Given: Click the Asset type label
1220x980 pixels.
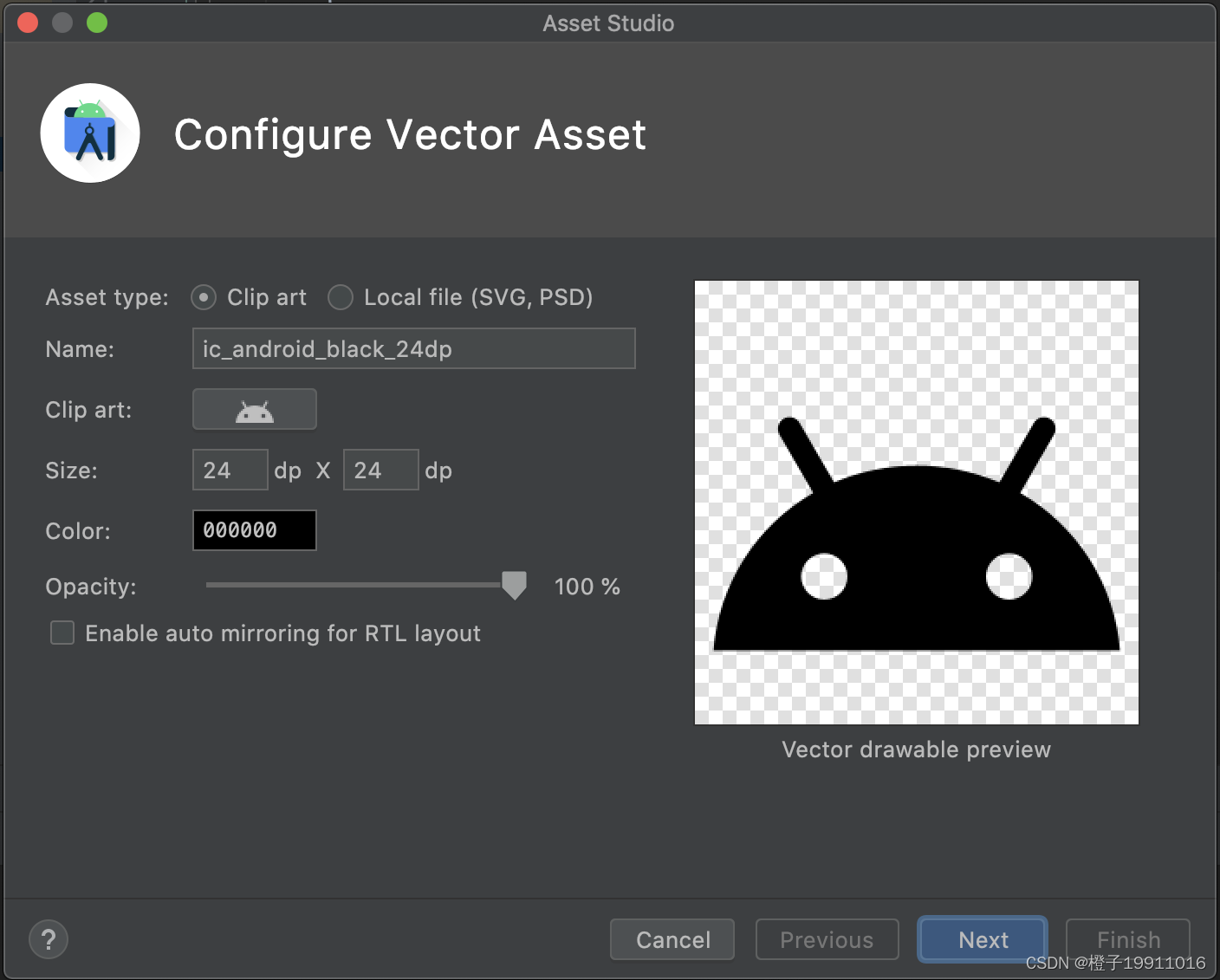Looking at the screenshot, I should 107,297.
